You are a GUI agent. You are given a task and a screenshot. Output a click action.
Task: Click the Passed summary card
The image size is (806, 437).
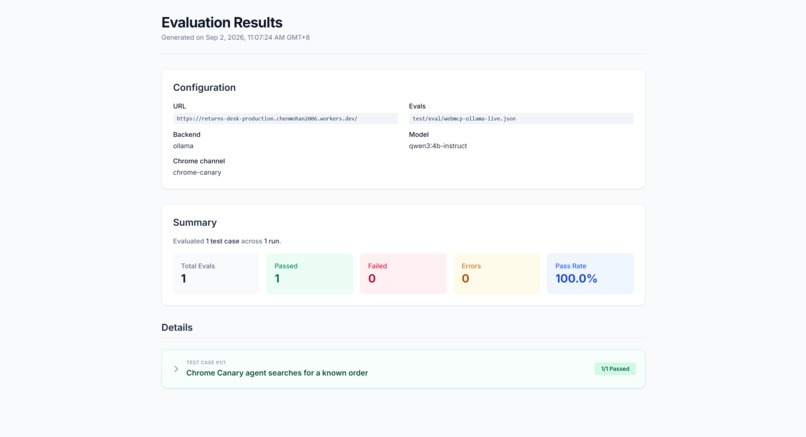pos(309,274)
